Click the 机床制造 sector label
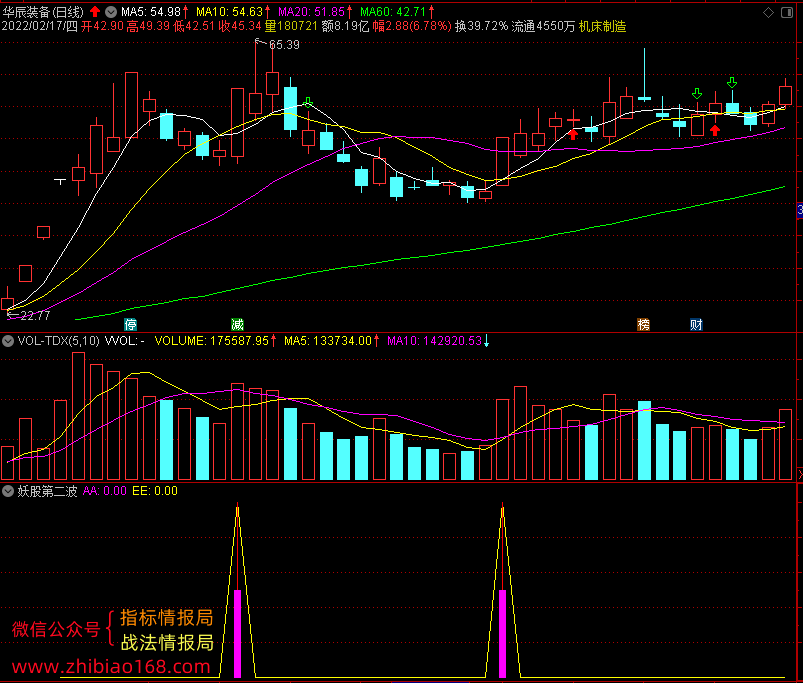The width and height of the screenshot is (803, 683). coord(602,27)
